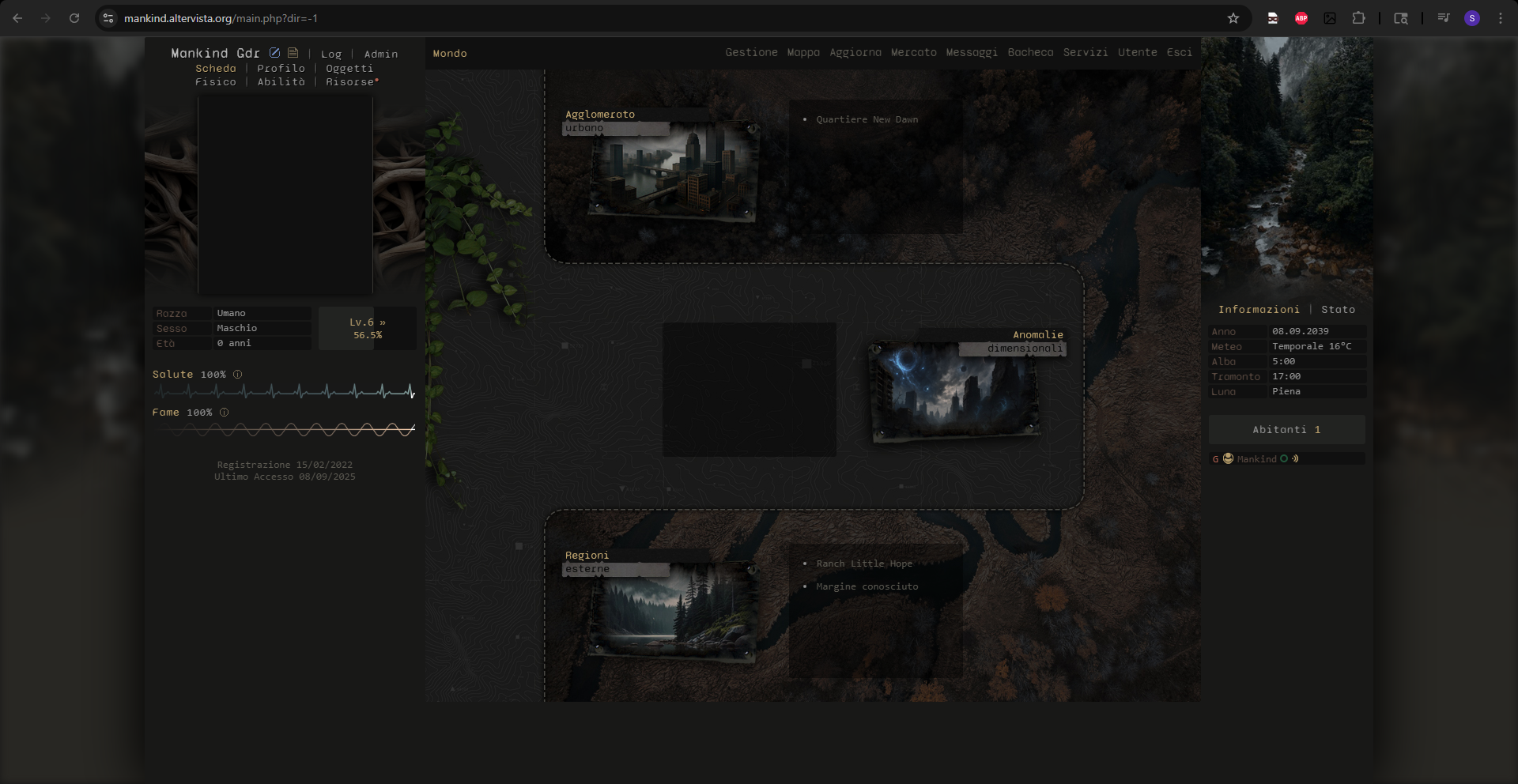This screenshot has height=784, width=1518.
Task: Bookmark this page with the star icon
Action: pos(1233,18)
